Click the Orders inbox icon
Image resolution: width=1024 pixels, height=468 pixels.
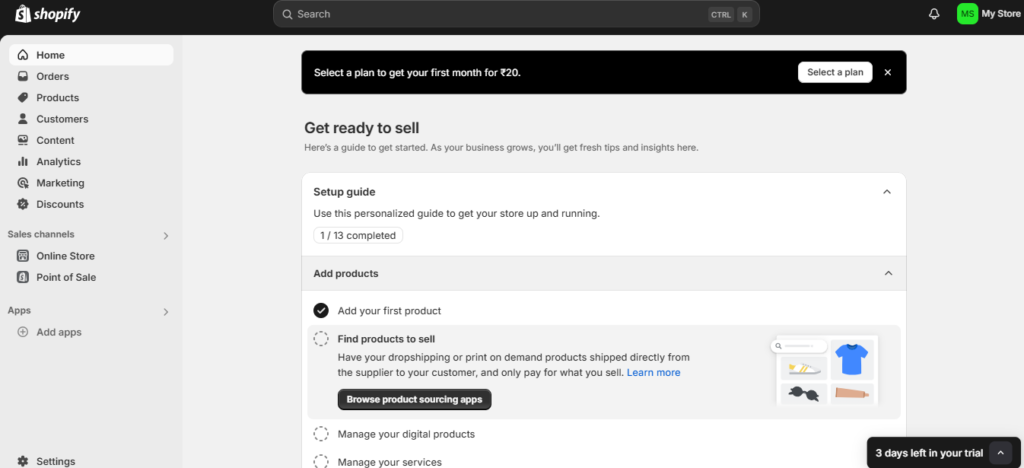(23, 76)
